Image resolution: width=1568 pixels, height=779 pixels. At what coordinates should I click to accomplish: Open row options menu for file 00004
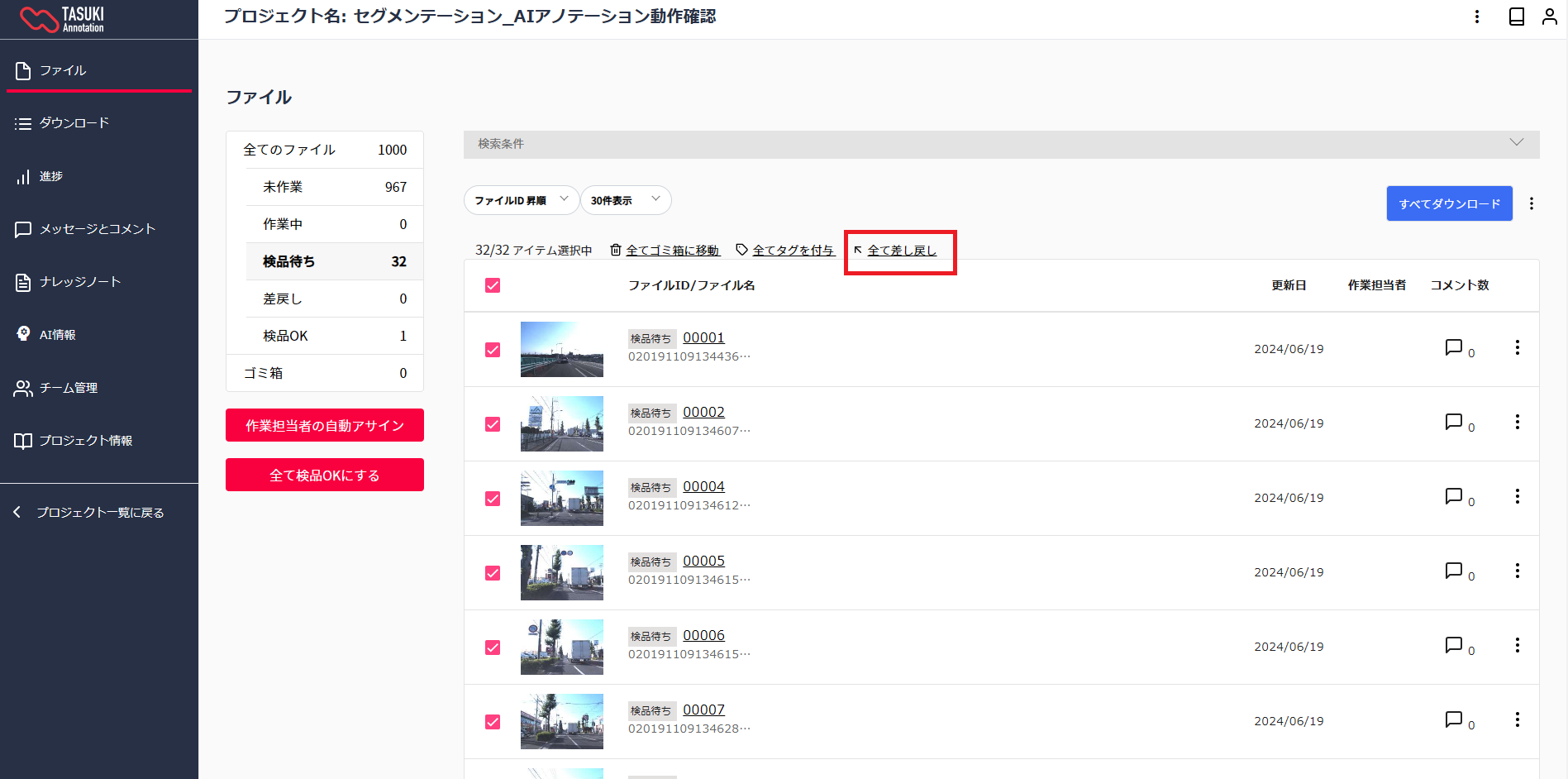[1518, 496]
